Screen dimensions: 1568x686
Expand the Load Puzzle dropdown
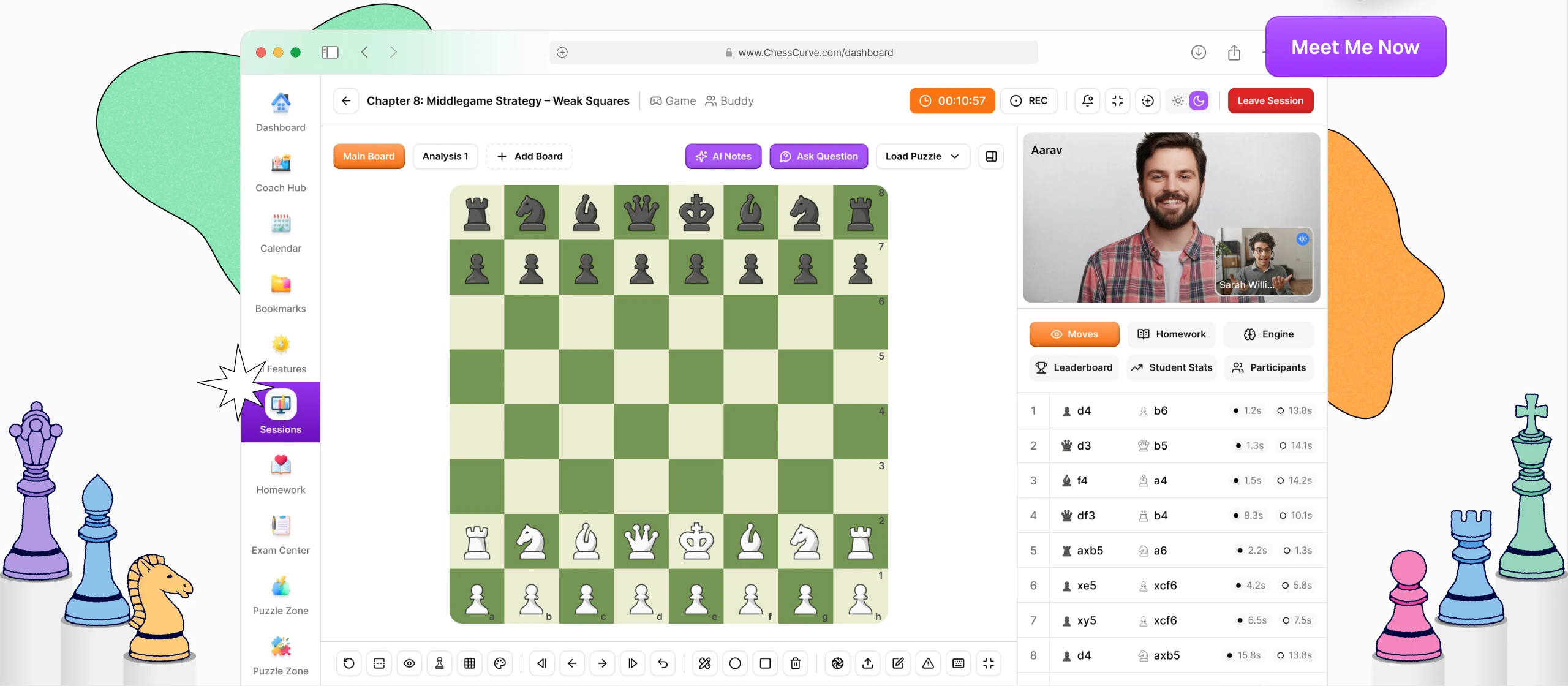922,156
